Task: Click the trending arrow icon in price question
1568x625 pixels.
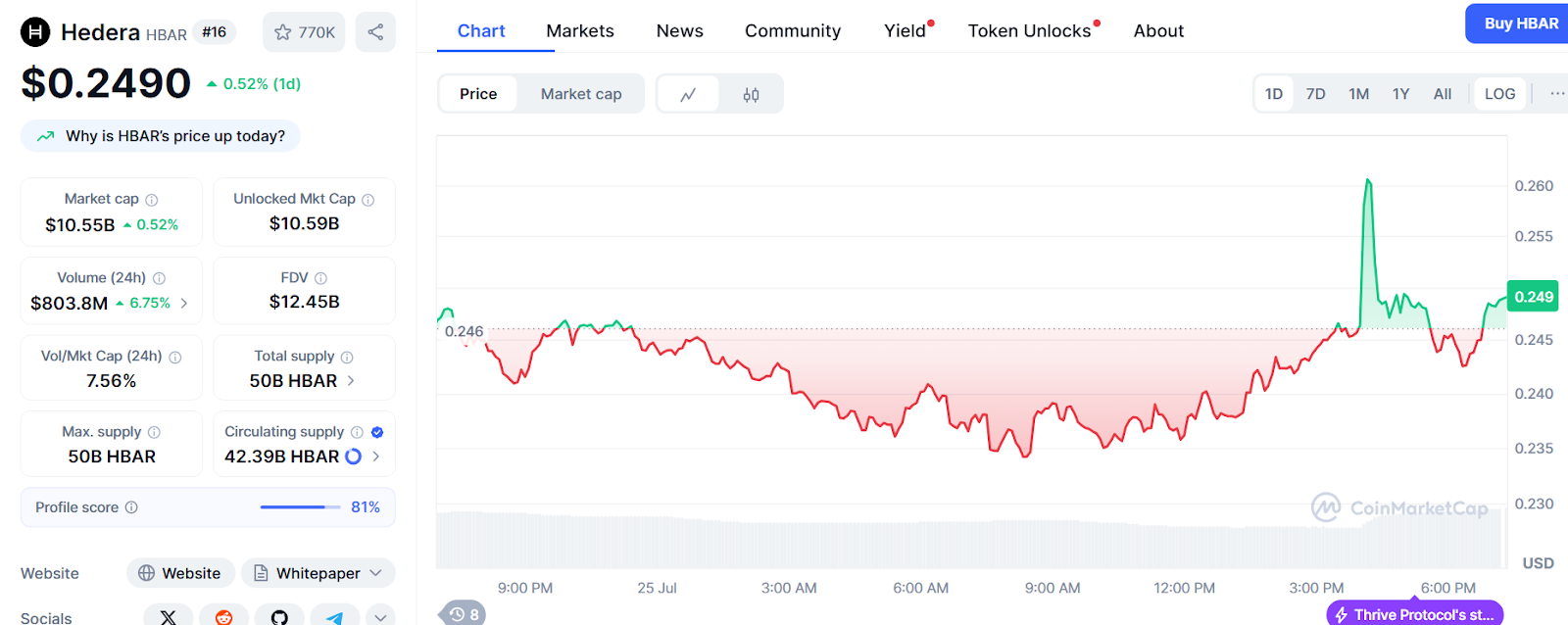Action: pyautogui.click(x=45, y=136)
